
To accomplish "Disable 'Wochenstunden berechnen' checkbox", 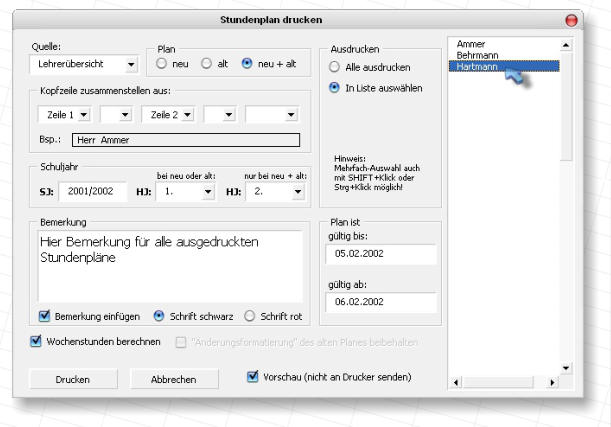I will pos(36,342).
